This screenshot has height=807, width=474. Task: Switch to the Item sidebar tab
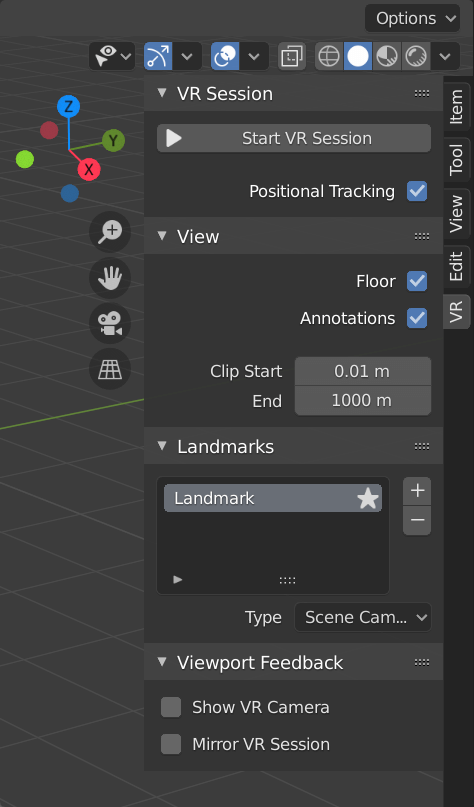456,107
